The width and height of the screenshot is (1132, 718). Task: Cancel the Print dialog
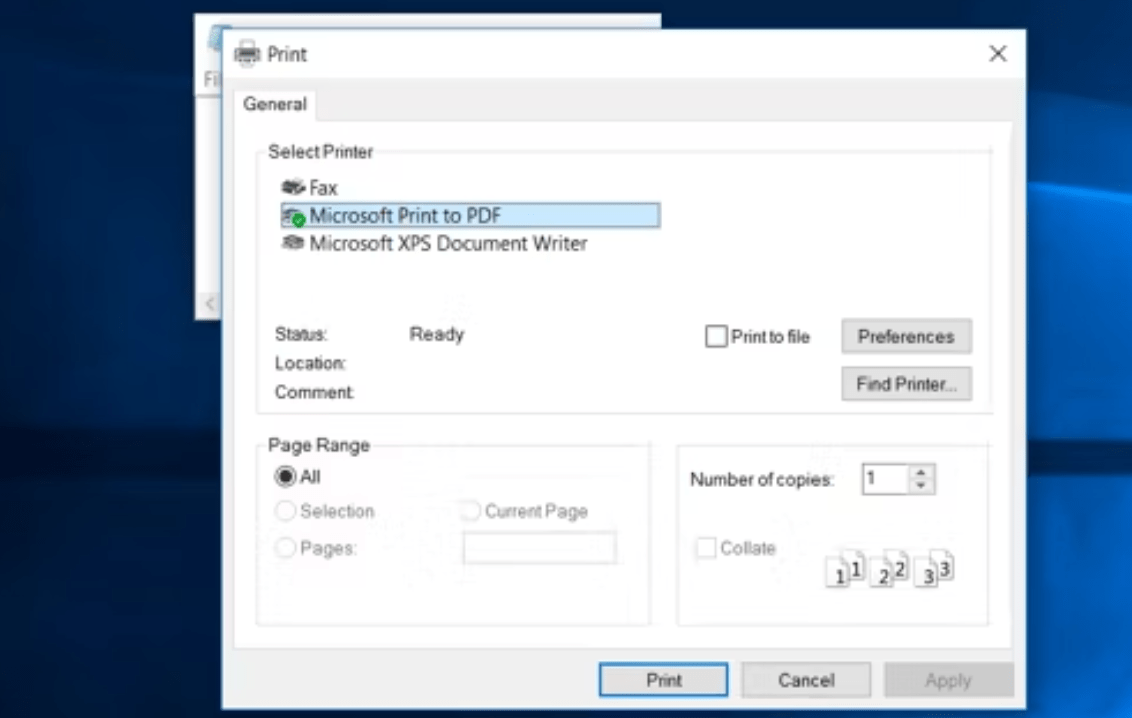(806, 680)
